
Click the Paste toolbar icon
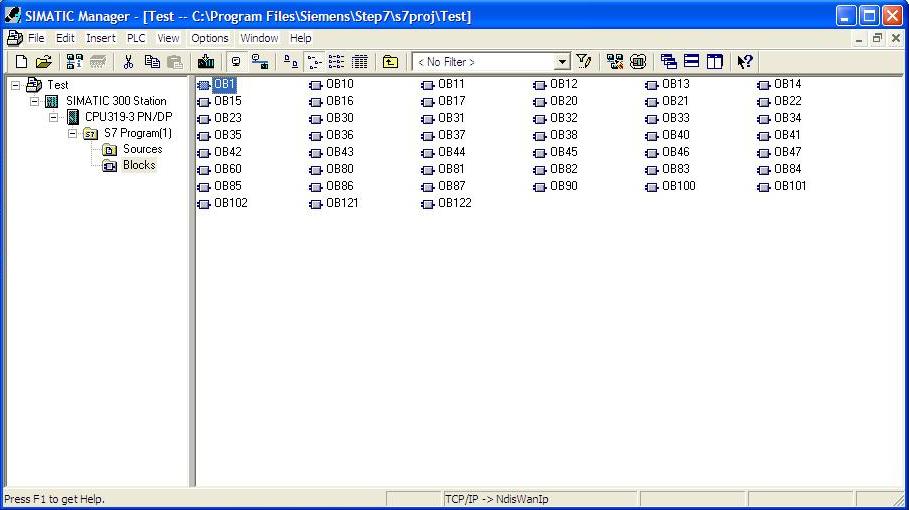tap(174, 61)
